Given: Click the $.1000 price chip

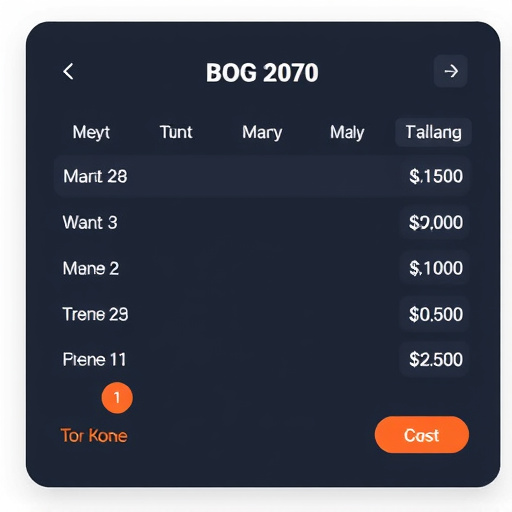Looking at the screenshot, I should tap(435, 268).
